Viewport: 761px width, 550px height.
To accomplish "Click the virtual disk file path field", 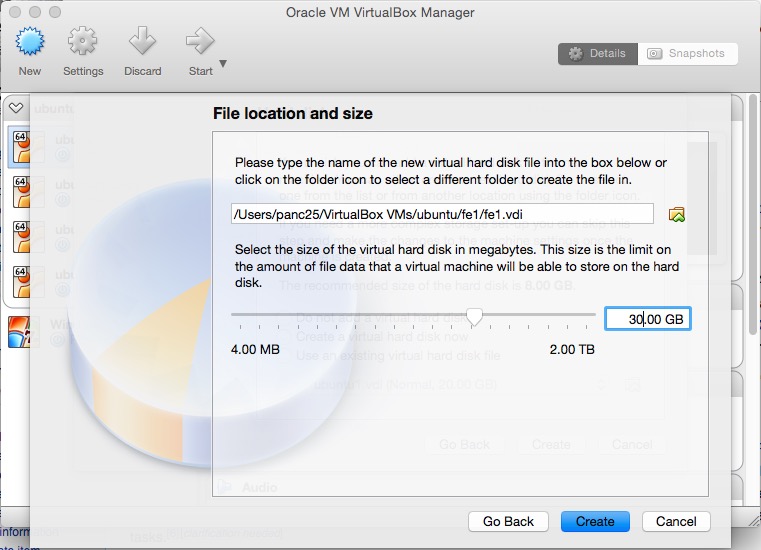I will 441,214.
